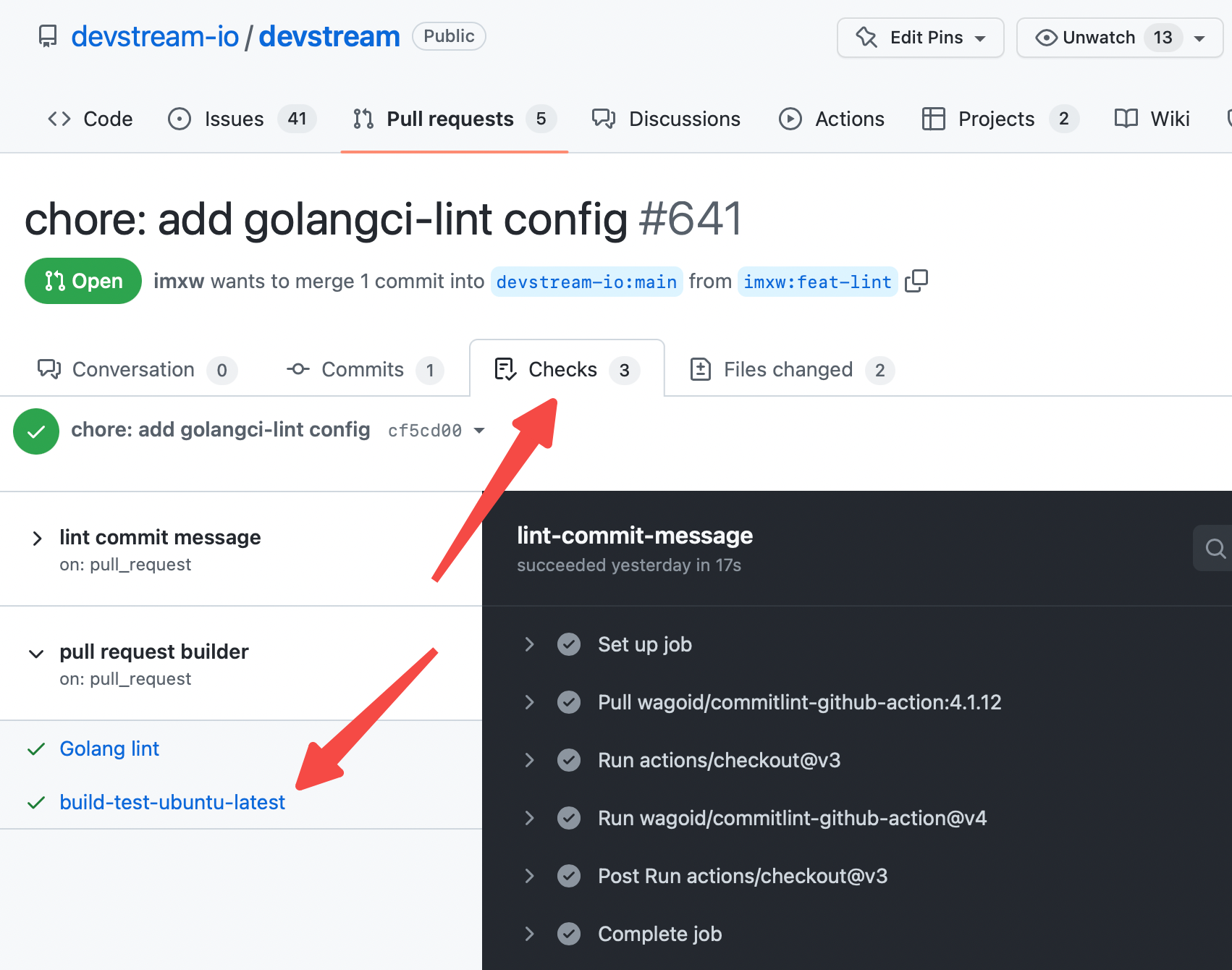Screen dimensions: 1232x970
Task: Expand the lint commit message check
Action: click(38, 538)
